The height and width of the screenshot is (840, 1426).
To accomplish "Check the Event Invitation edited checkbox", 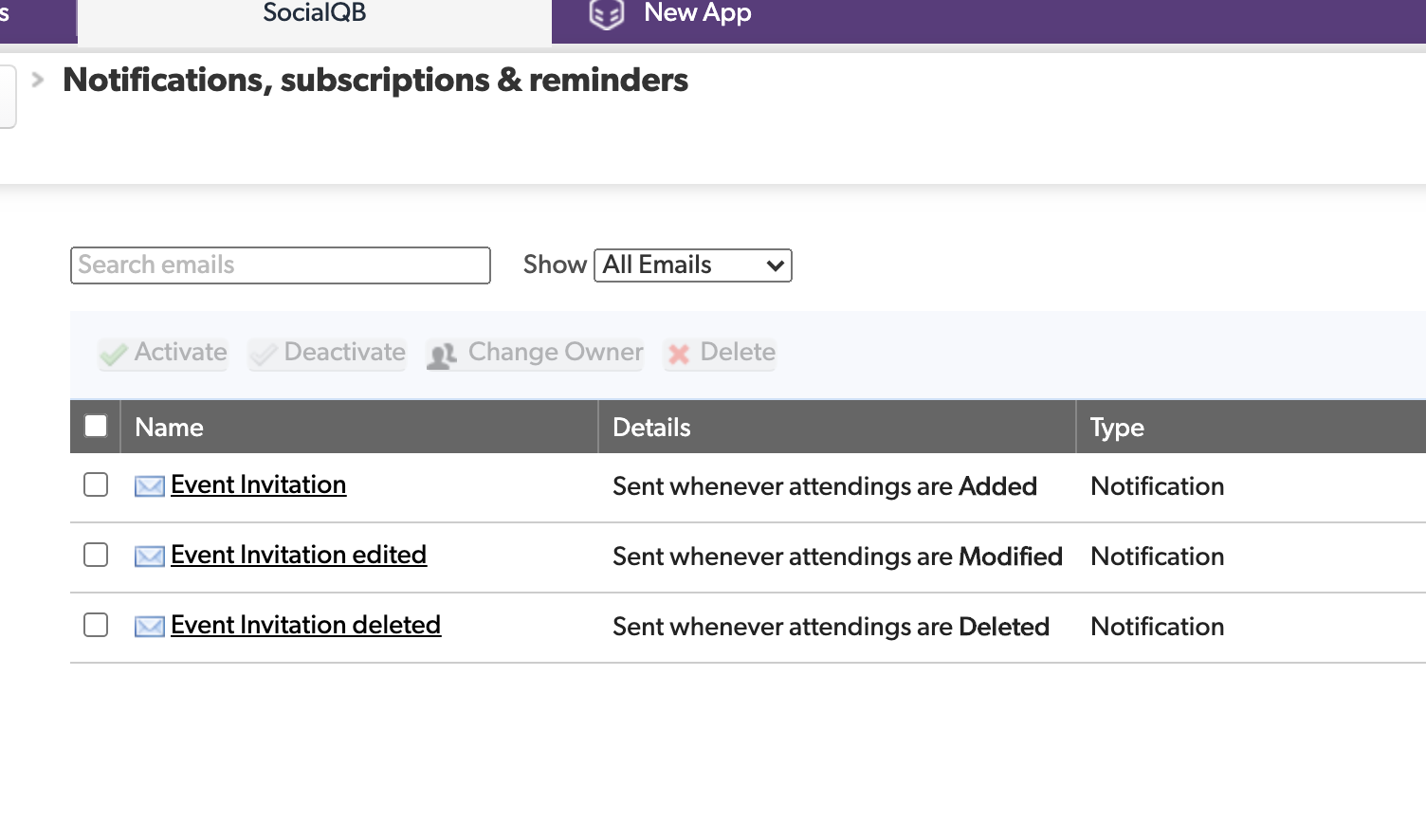I will (96, 555).
